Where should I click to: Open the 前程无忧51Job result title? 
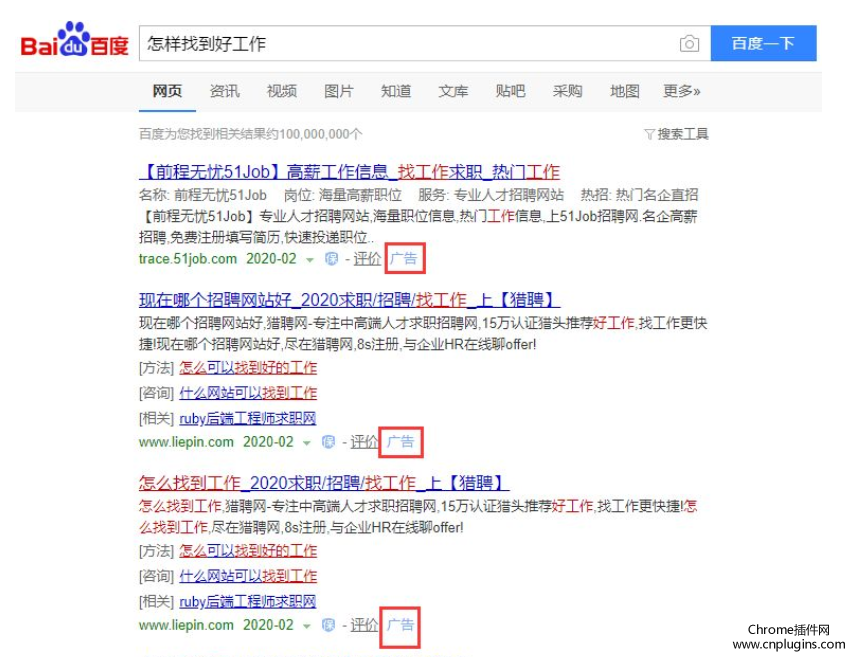(x=350, y=172)
